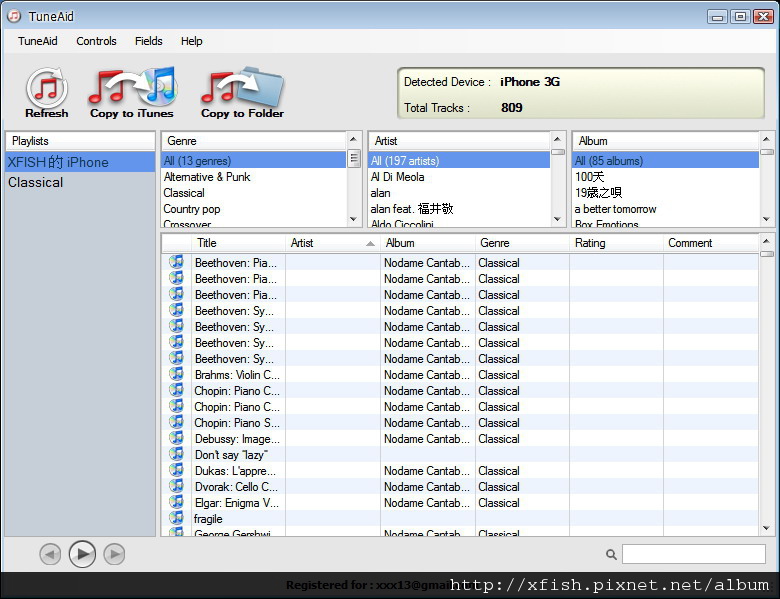Select the Dvorak: Cello C... track title
Image resolution: width=780 pixels, height=599 pixels.
coord(236,487)
